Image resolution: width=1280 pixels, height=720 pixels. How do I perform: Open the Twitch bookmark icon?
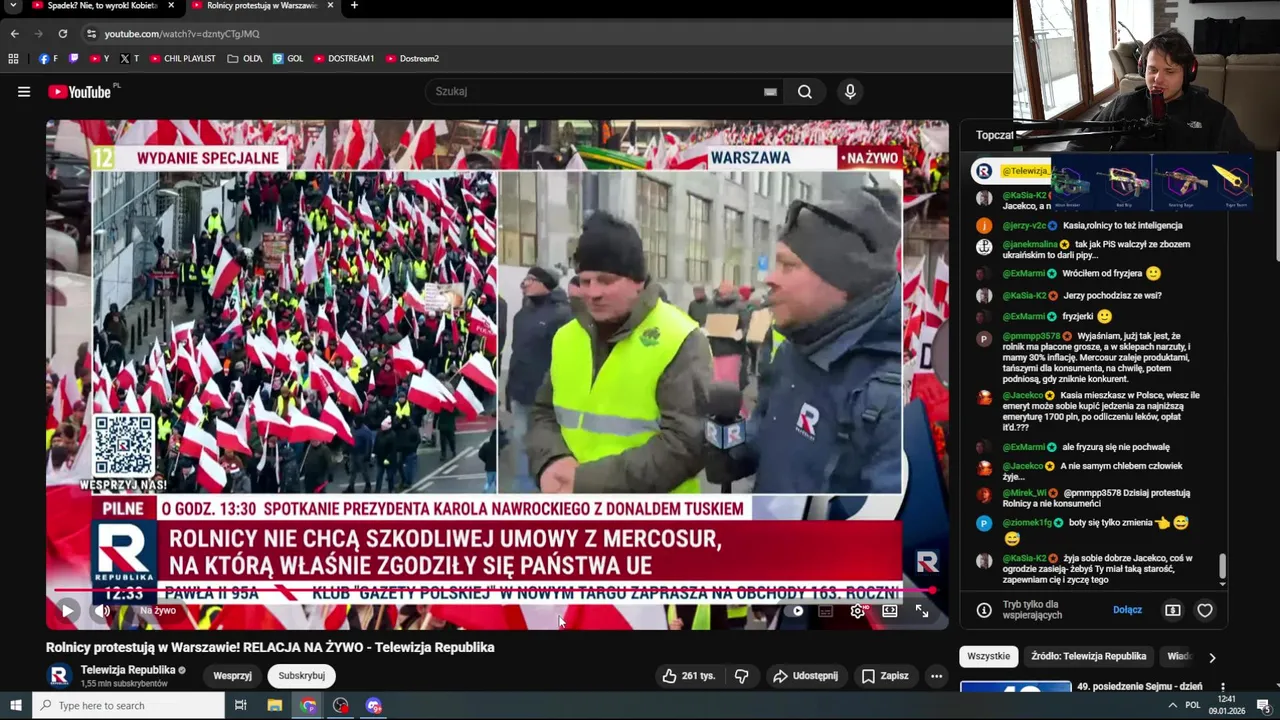pyautogui.click(x=73, y=59)
